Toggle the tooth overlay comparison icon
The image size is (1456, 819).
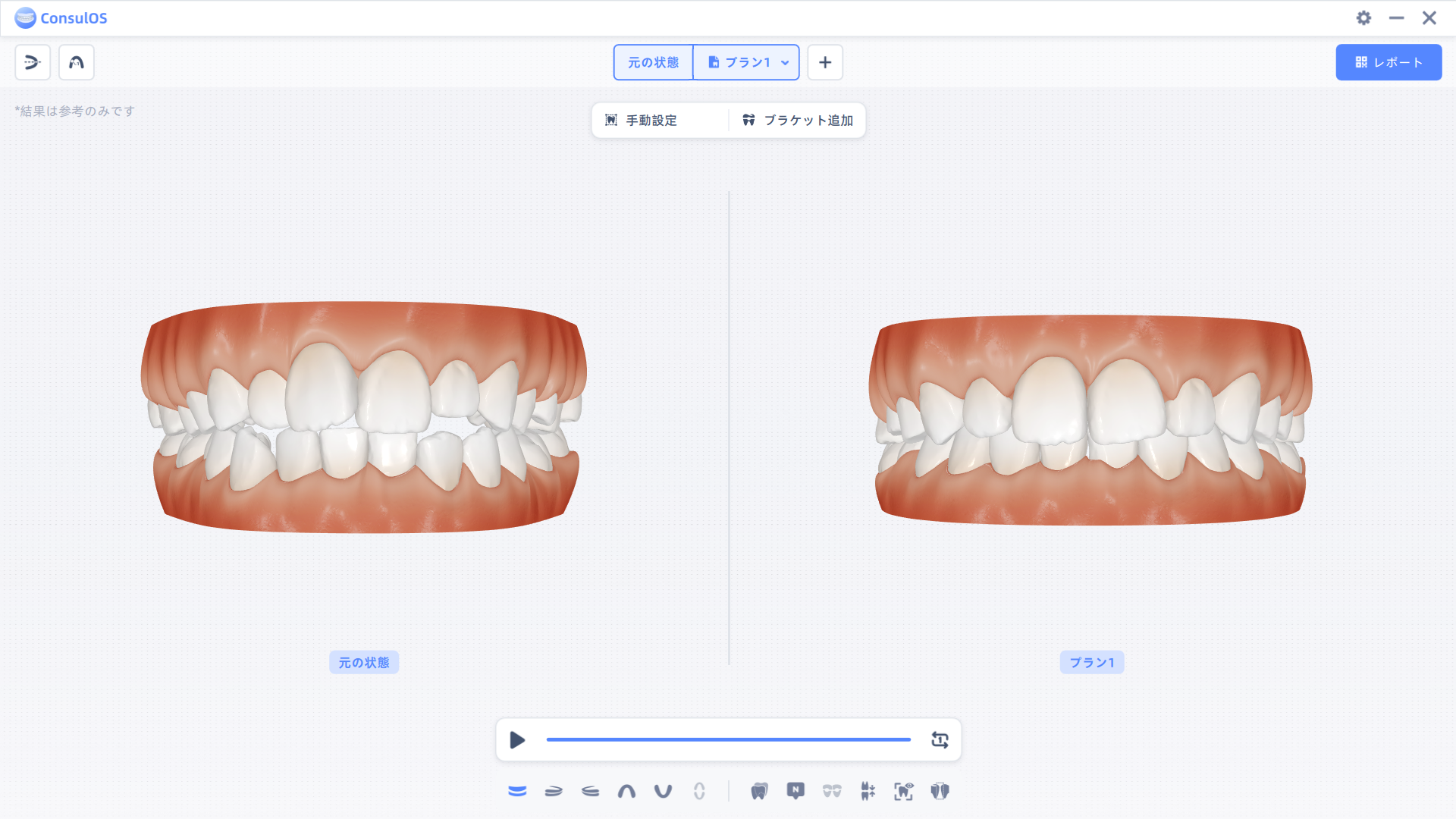pyautogui.click(x=759, y=791)
